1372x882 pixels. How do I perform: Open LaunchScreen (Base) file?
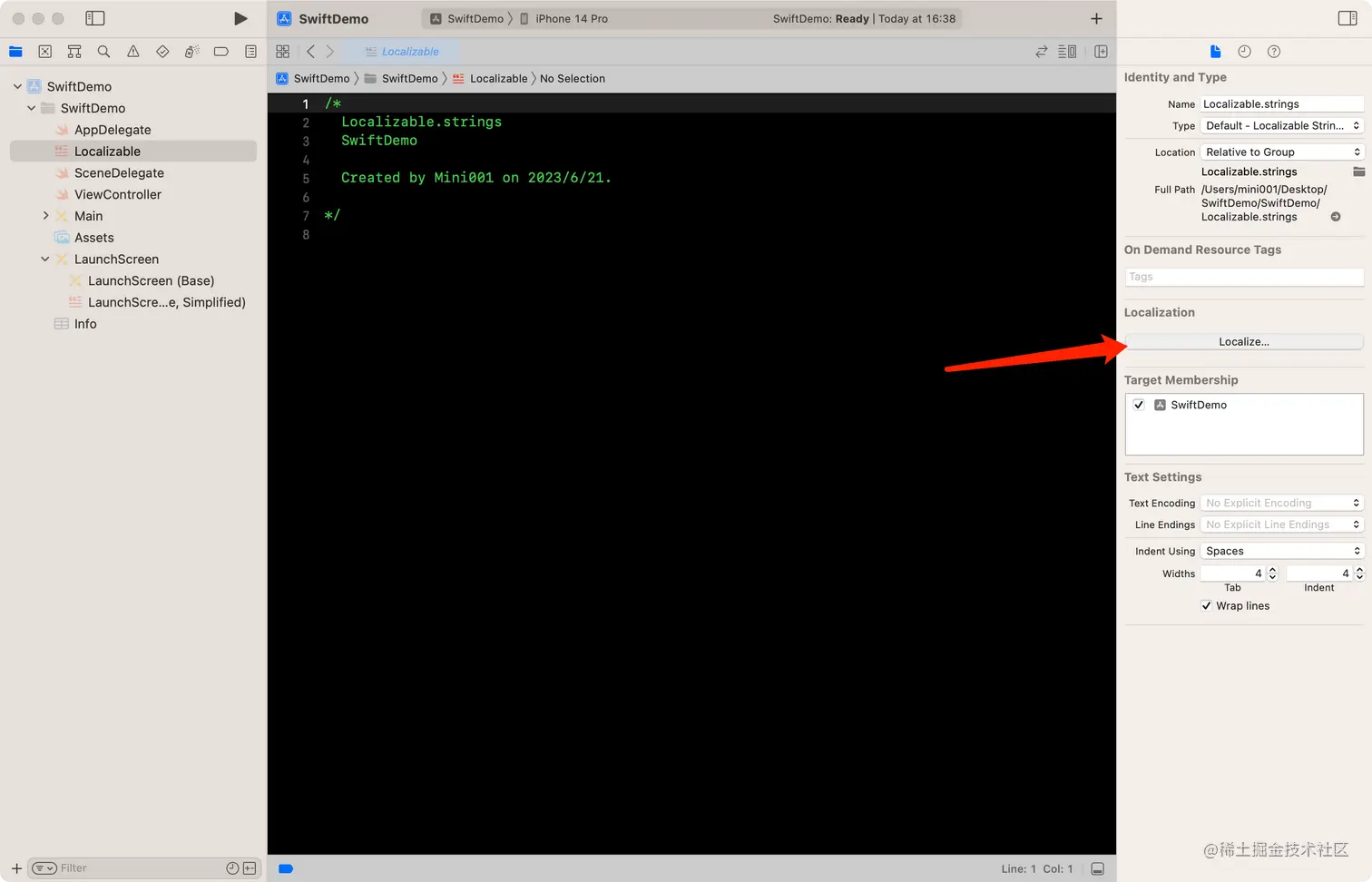tap(151, 280)
